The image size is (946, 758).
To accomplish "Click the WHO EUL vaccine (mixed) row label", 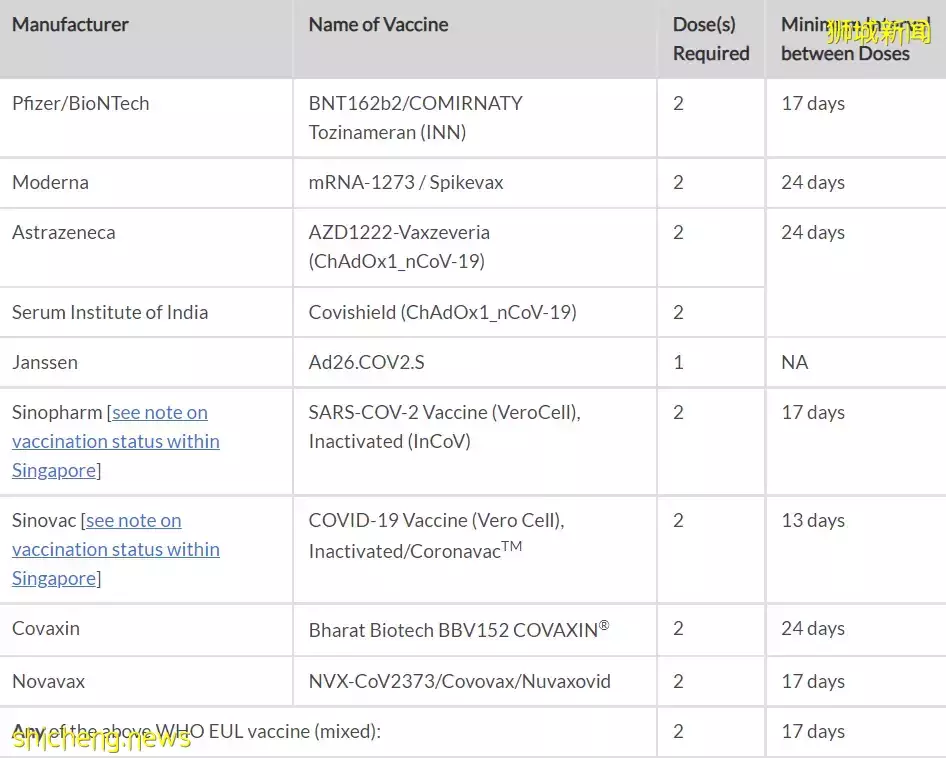I will tap(197, 732).
